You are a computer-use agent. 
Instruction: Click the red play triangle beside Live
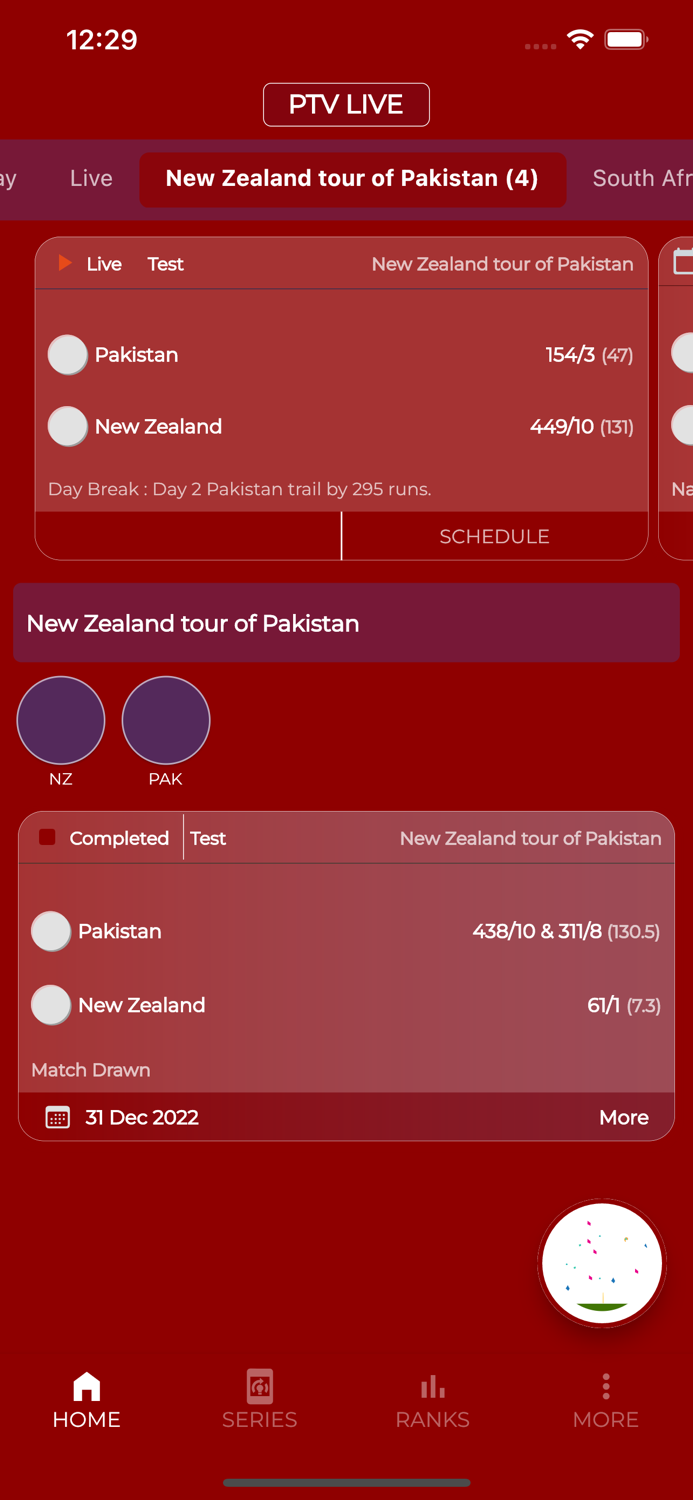tap(64, 263)
